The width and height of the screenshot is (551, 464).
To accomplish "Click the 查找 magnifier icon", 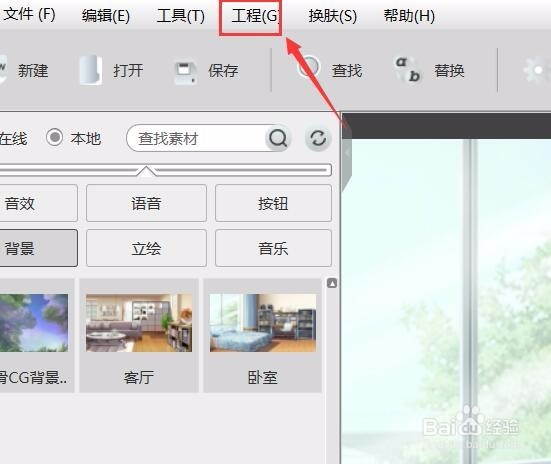I will point(309,67).
